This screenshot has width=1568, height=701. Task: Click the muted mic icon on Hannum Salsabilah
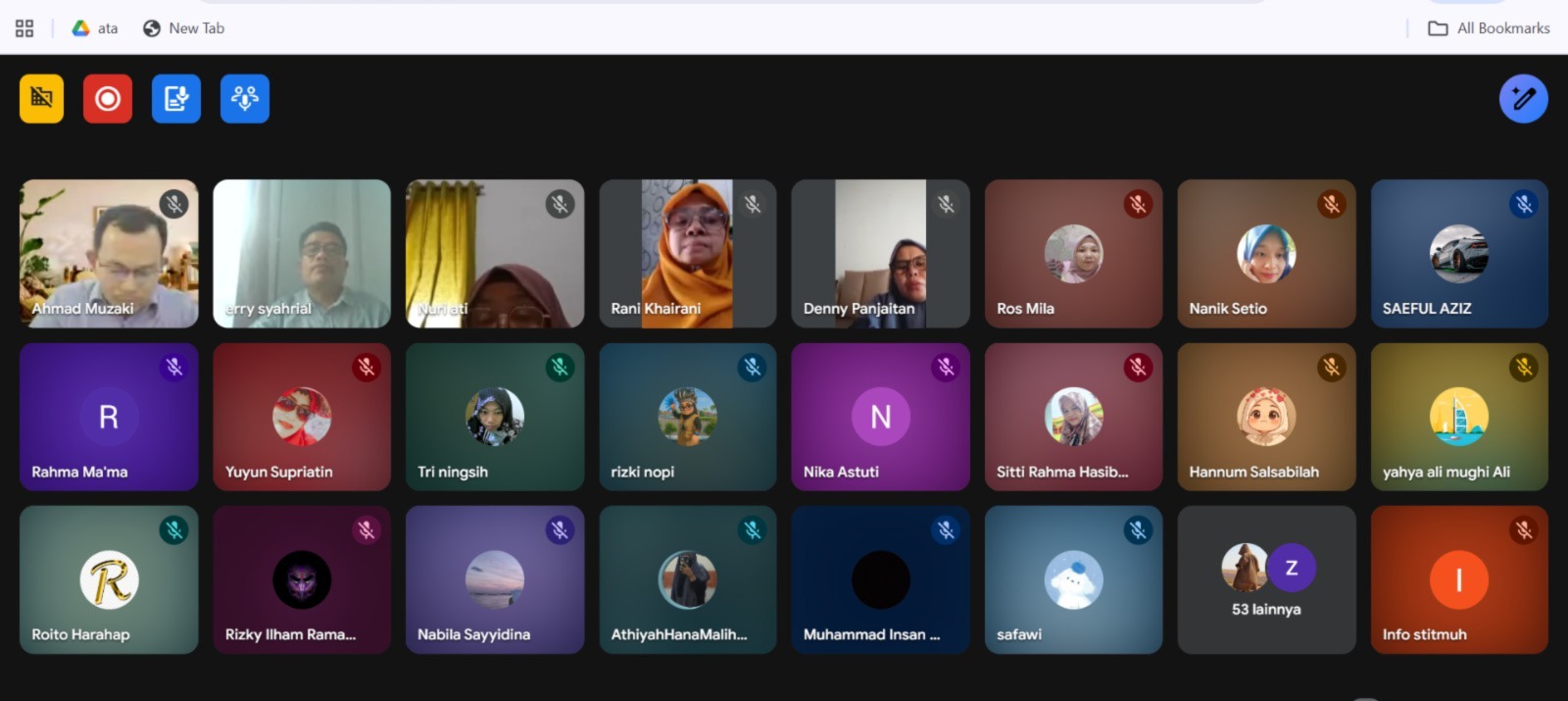point(1331,367)
